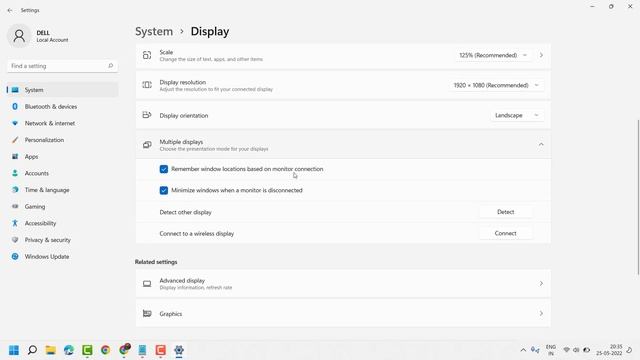Viewport: 640px width, 360px height.
Task: Open the ENG IN language switcher
Action: [551, 350]
